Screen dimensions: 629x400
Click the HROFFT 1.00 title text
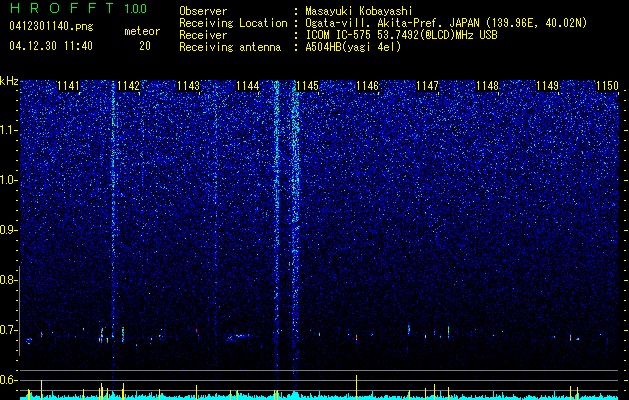click(x=78, y=8)
